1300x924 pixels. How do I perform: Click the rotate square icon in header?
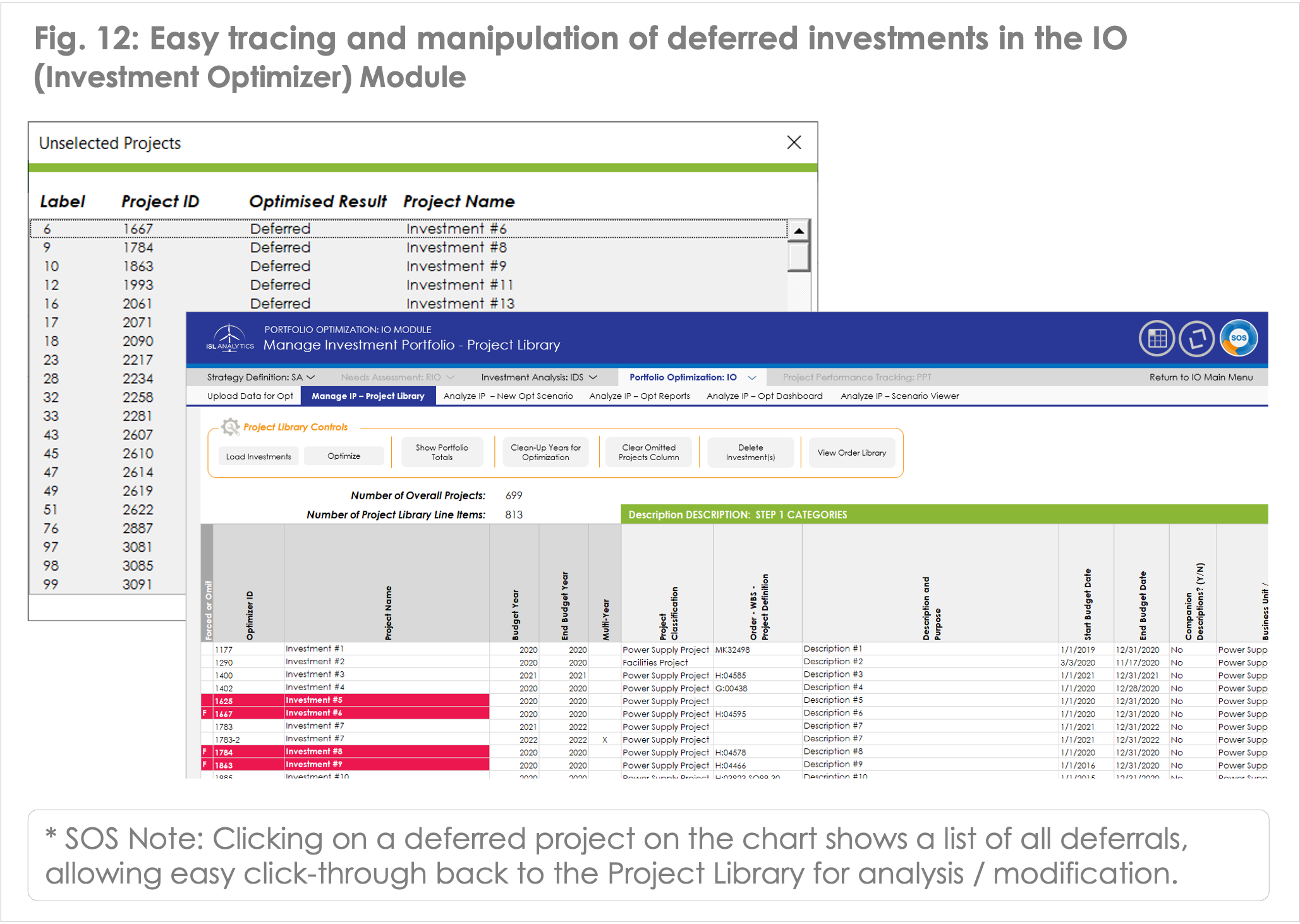coord(1197,339)
